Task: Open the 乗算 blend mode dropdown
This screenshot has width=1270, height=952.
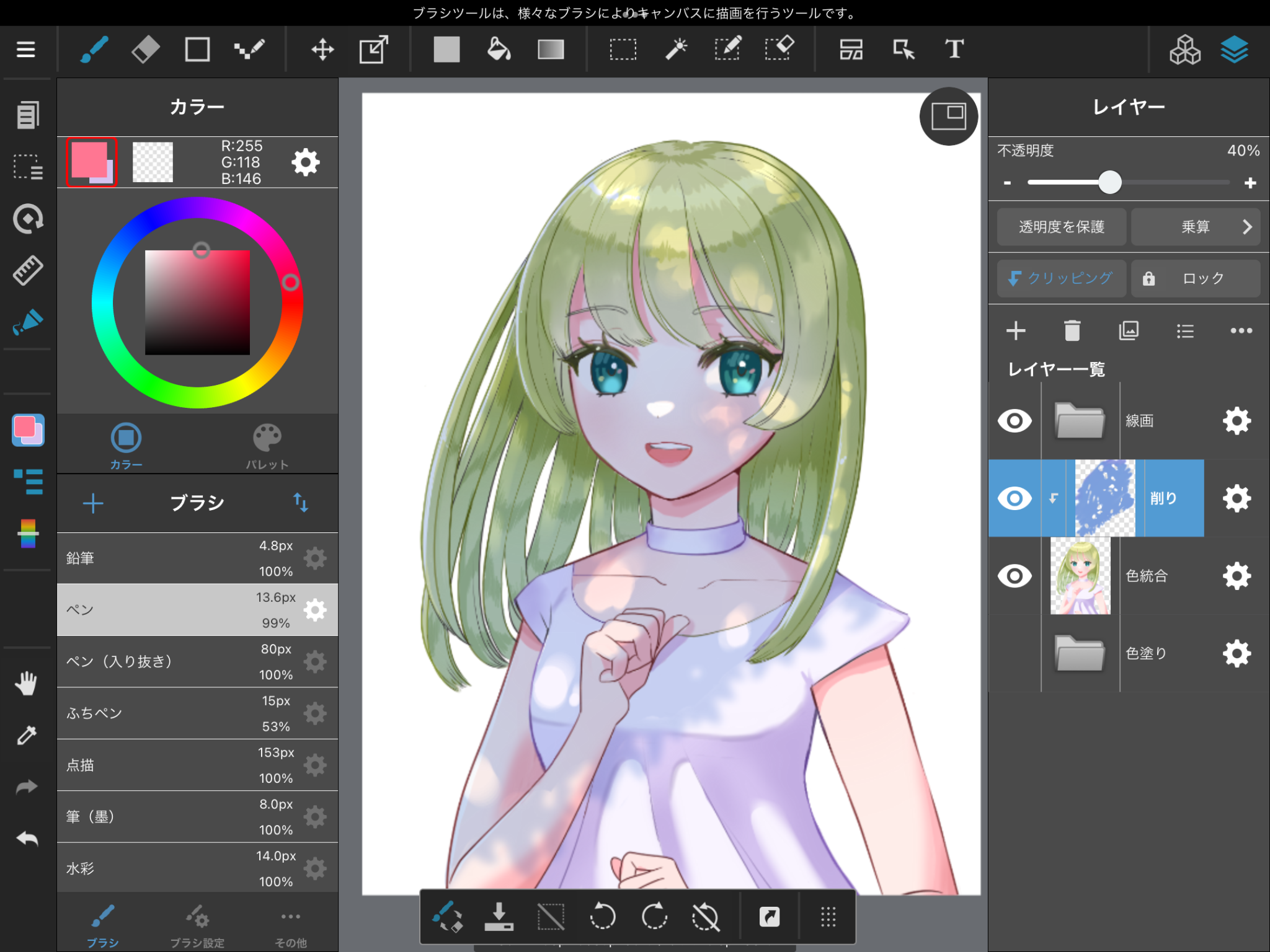Action: coord(1196,227)
